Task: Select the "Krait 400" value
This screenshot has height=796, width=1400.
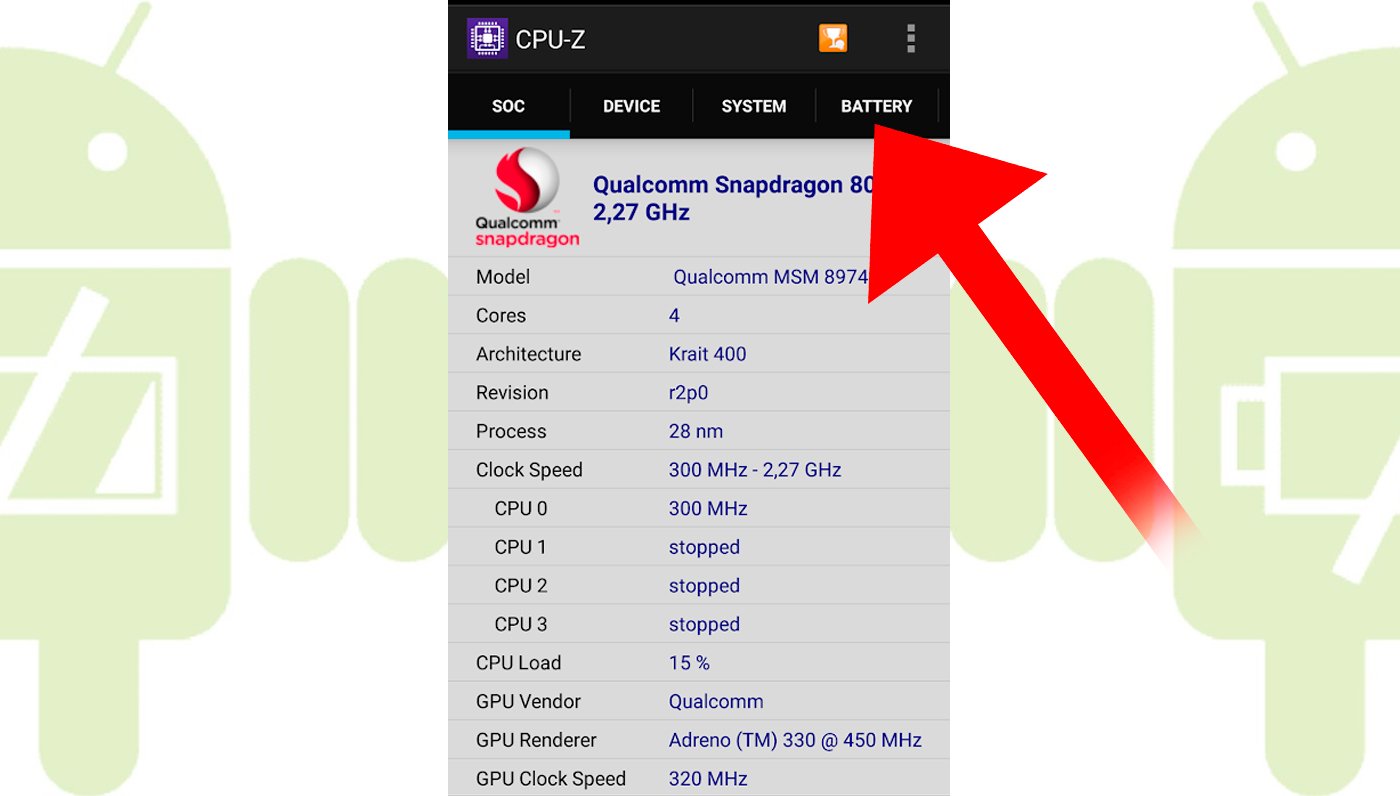Action: click(x=707, y=354)
